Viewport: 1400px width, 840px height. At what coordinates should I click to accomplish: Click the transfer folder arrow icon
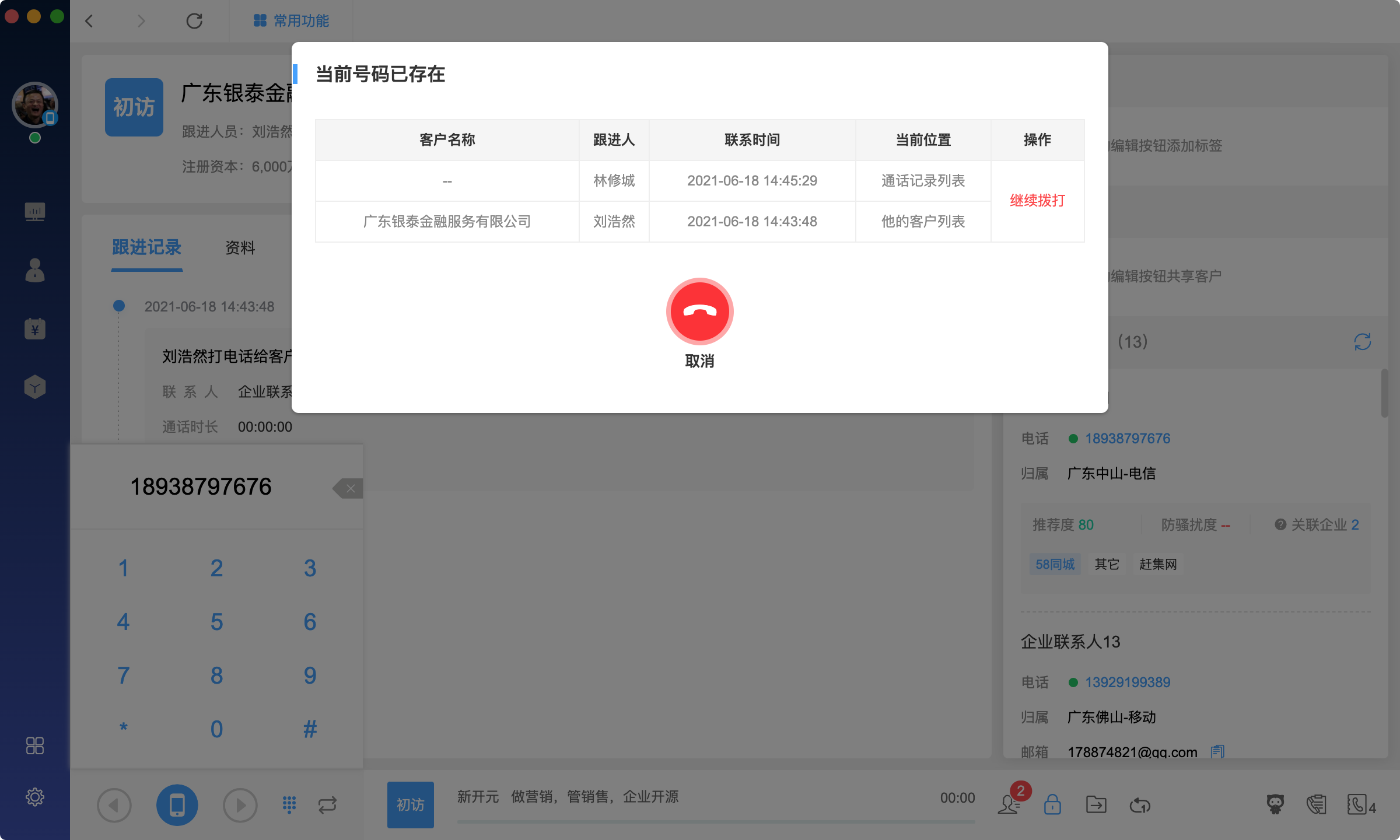tap(1096, 805)
